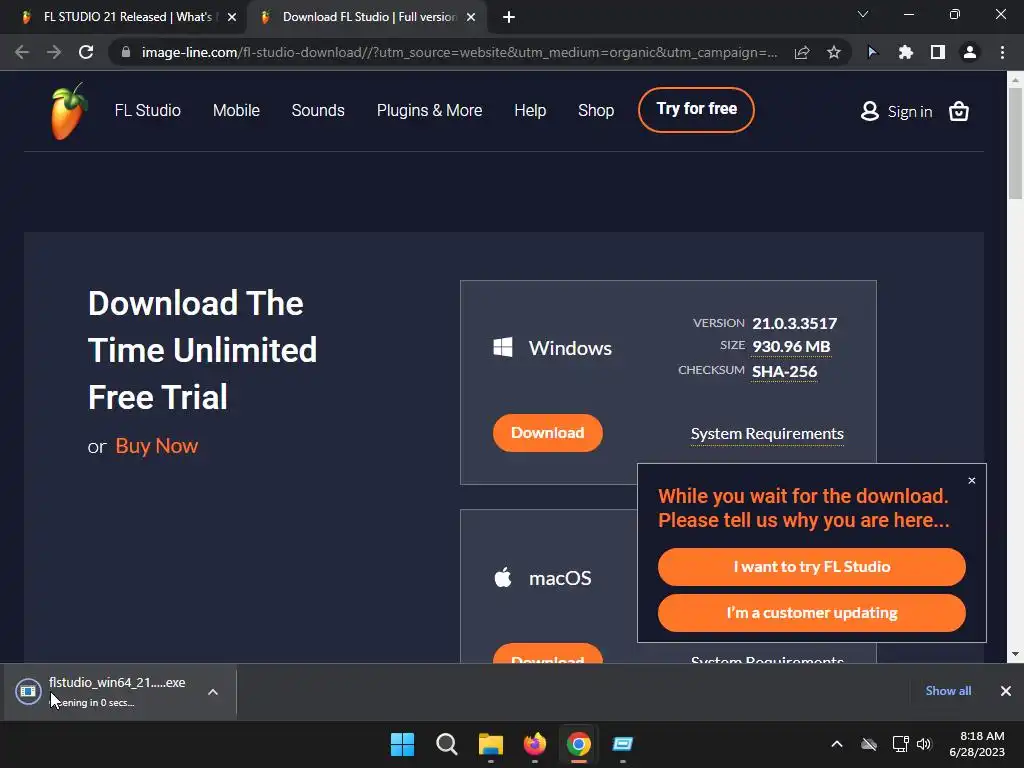
Task: Share this page using the share icon
Action: pos(802,52)
